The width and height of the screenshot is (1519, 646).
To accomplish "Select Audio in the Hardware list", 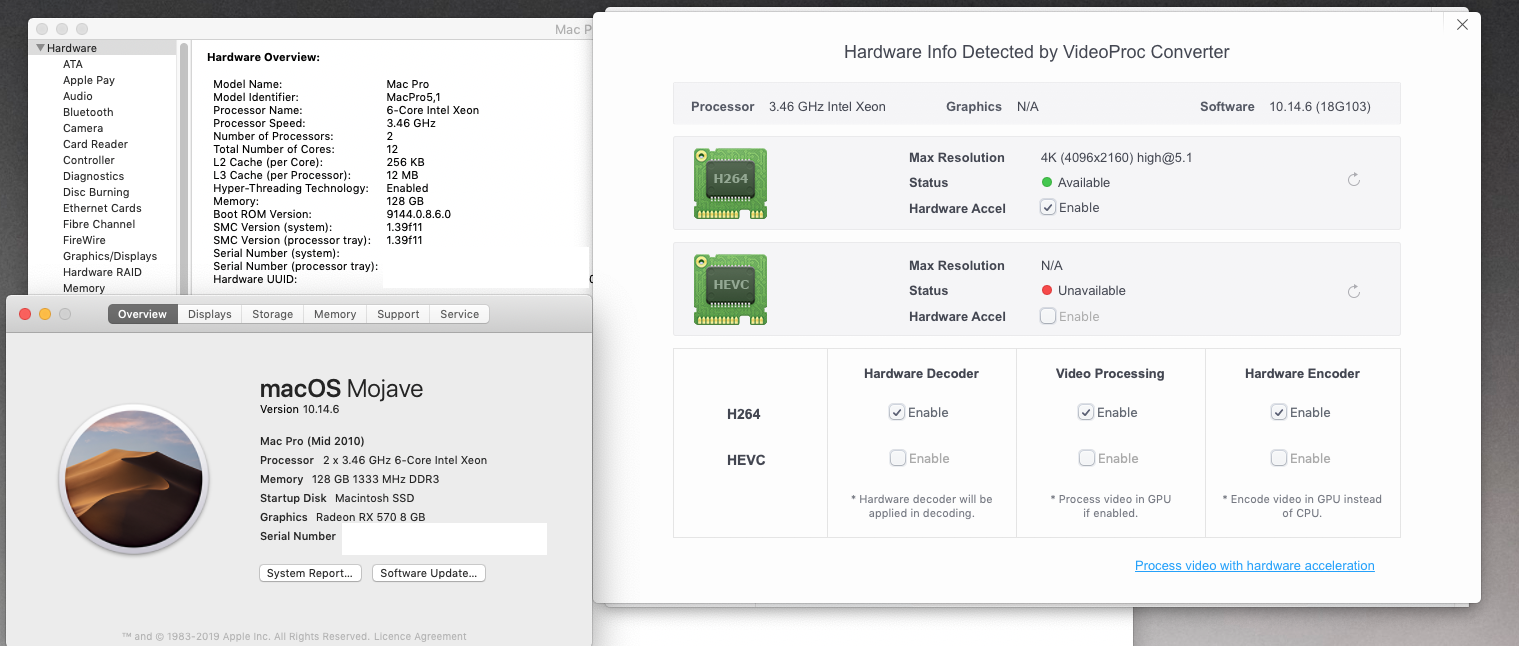I will 78,96.
